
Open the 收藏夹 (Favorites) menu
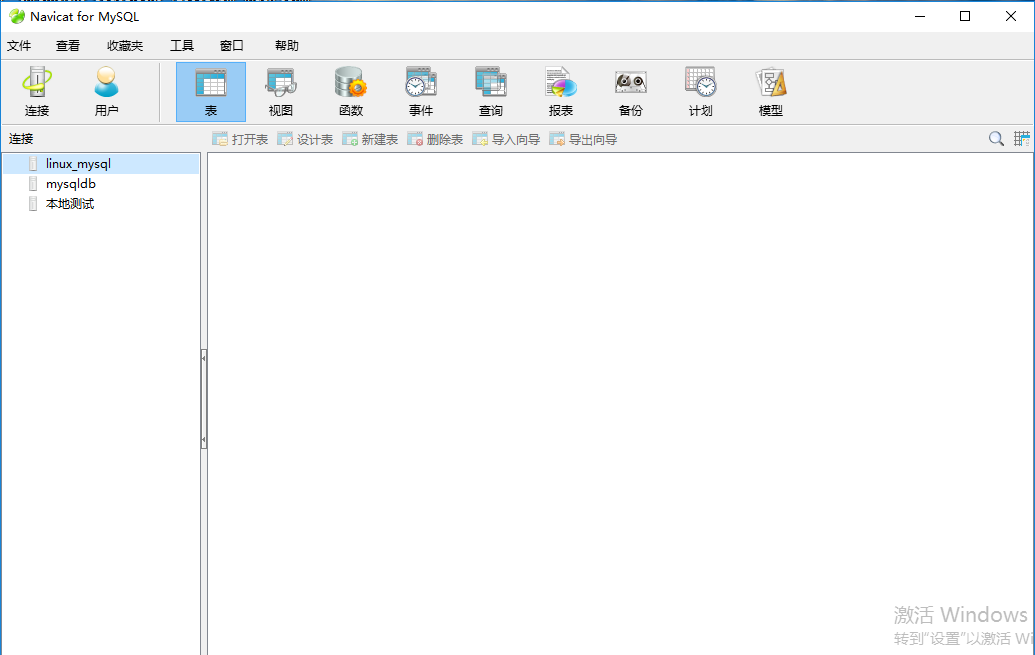click(x=125, y=46)
